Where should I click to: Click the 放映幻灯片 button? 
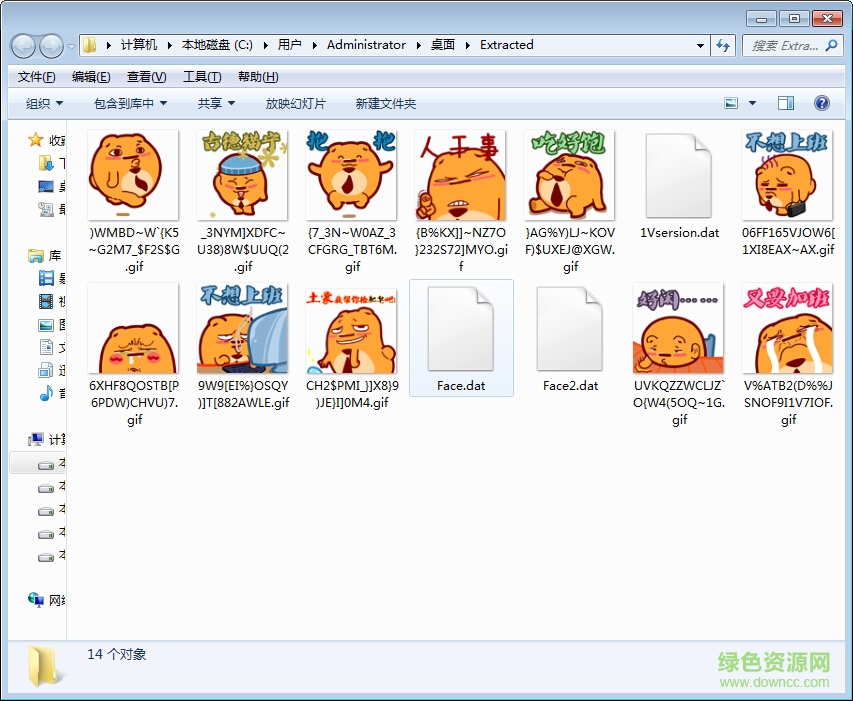coord(295,103)
